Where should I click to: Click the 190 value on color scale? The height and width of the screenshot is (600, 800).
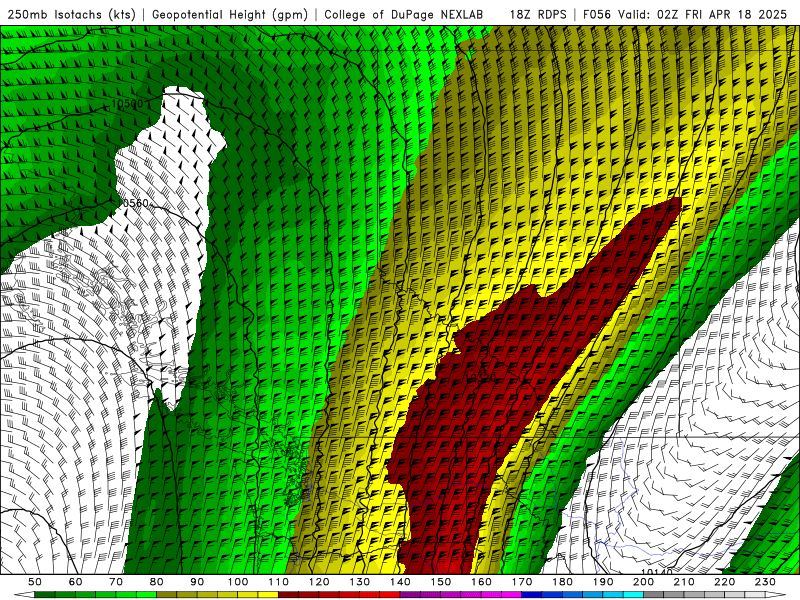(x=603, y=582)
